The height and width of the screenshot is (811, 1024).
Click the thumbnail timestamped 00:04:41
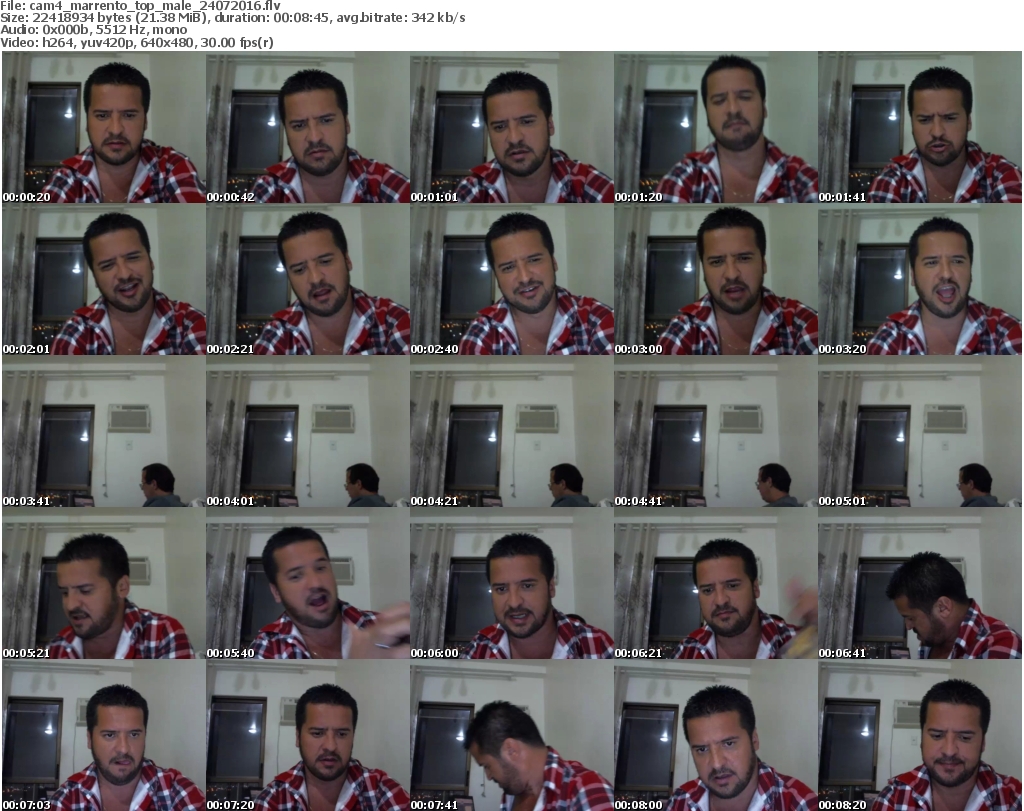tap(716, 432)
